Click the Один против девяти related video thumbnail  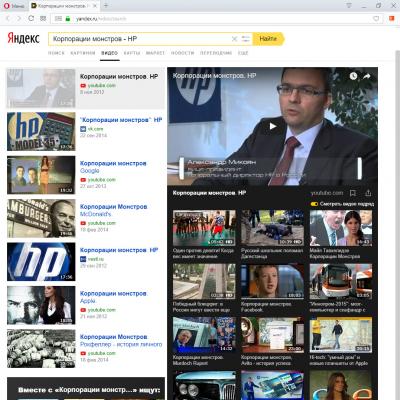(x=204, y=228)
